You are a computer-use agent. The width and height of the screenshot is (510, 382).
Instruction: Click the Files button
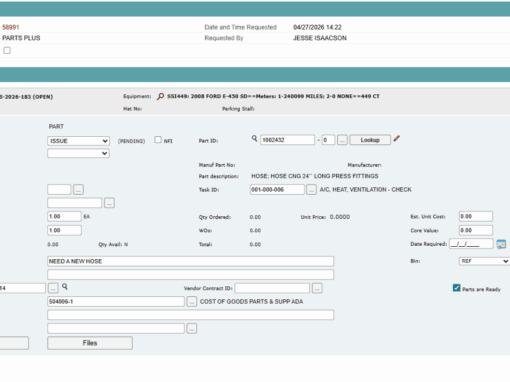tap(90, 343)
